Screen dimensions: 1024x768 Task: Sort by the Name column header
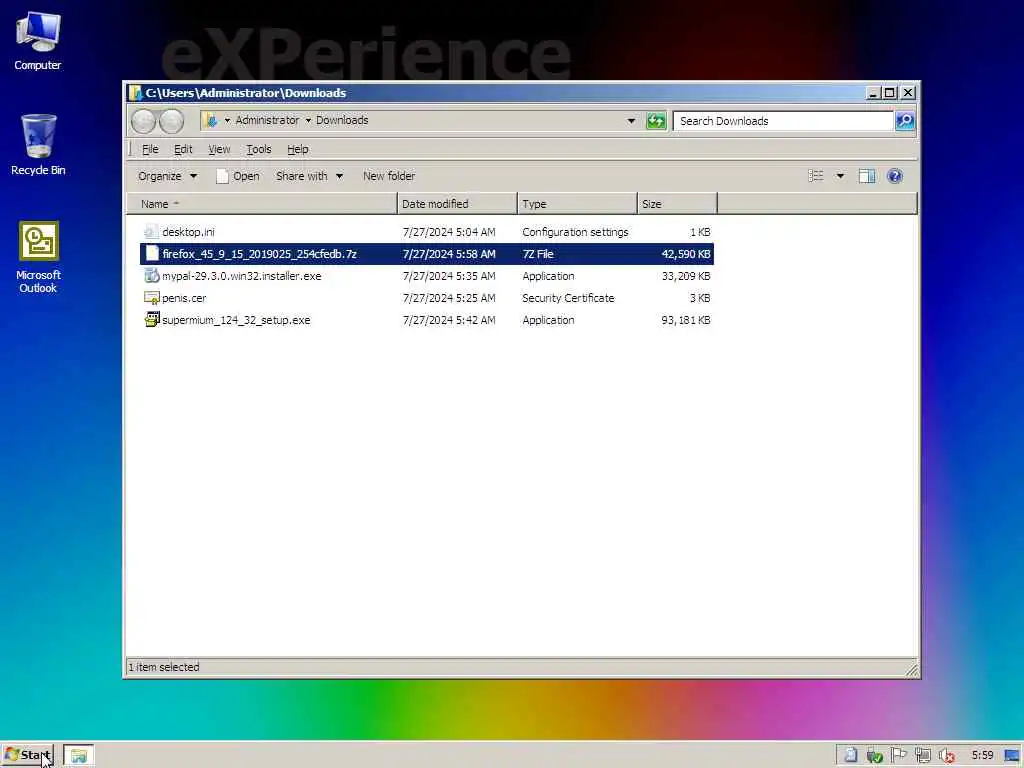tap(262, 204)
